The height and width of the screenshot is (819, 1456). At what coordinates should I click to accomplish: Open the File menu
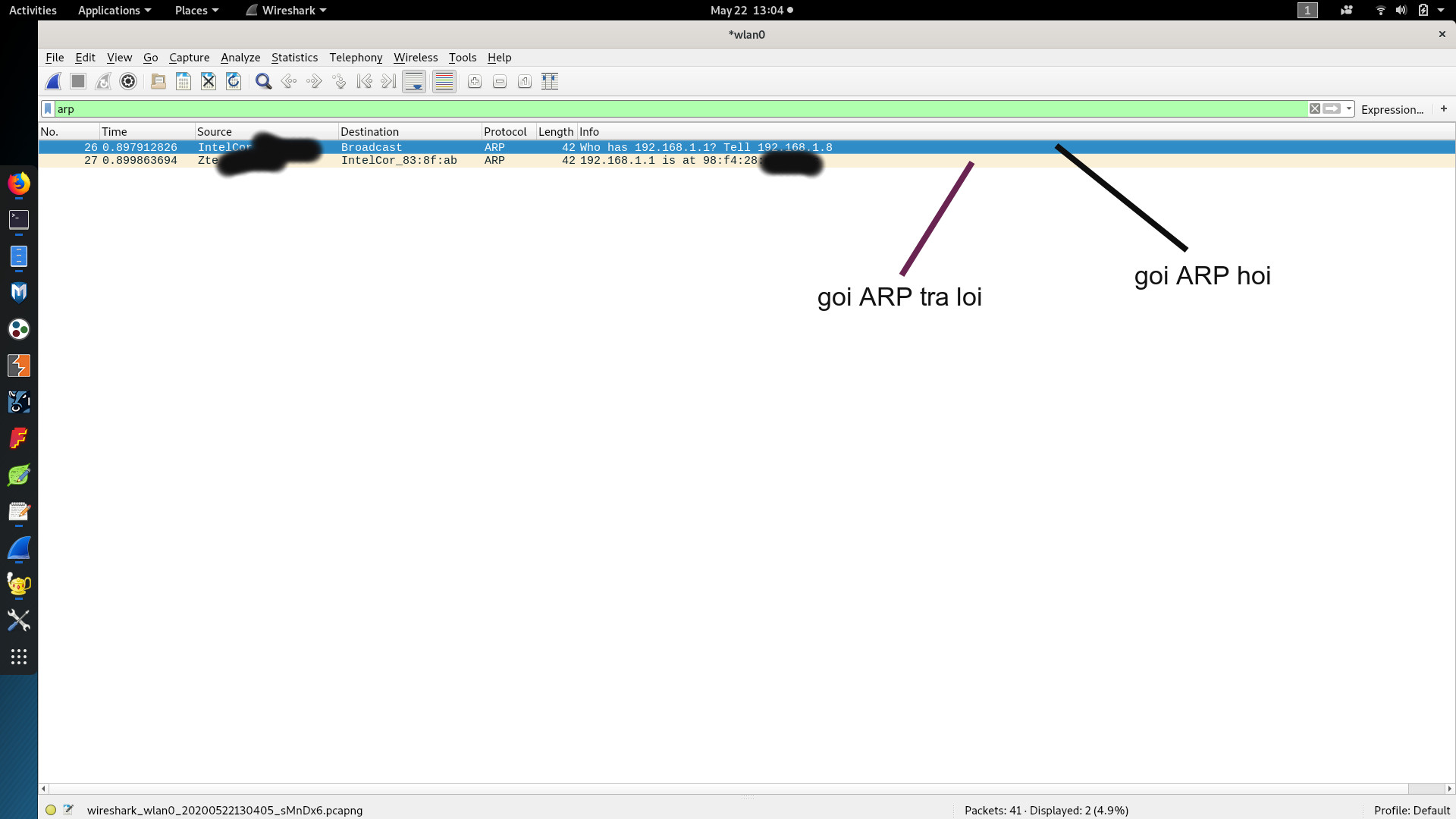(x=55, y=58)
